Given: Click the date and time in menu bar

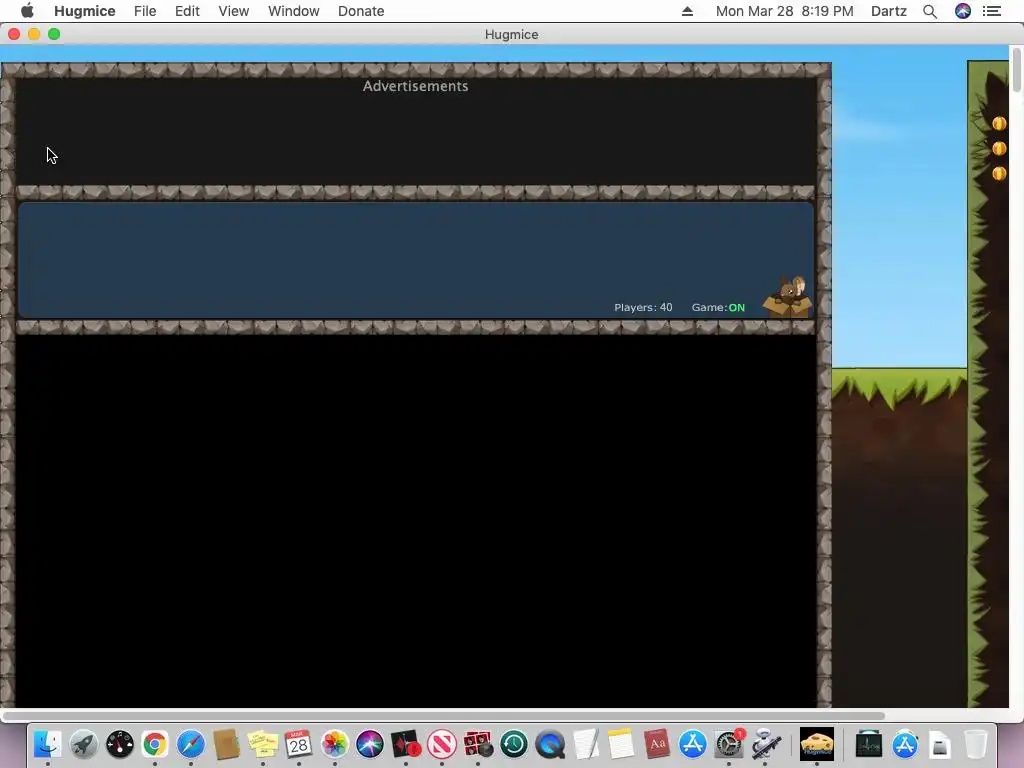Looking at the screenshot, I should tap(784, 11).
